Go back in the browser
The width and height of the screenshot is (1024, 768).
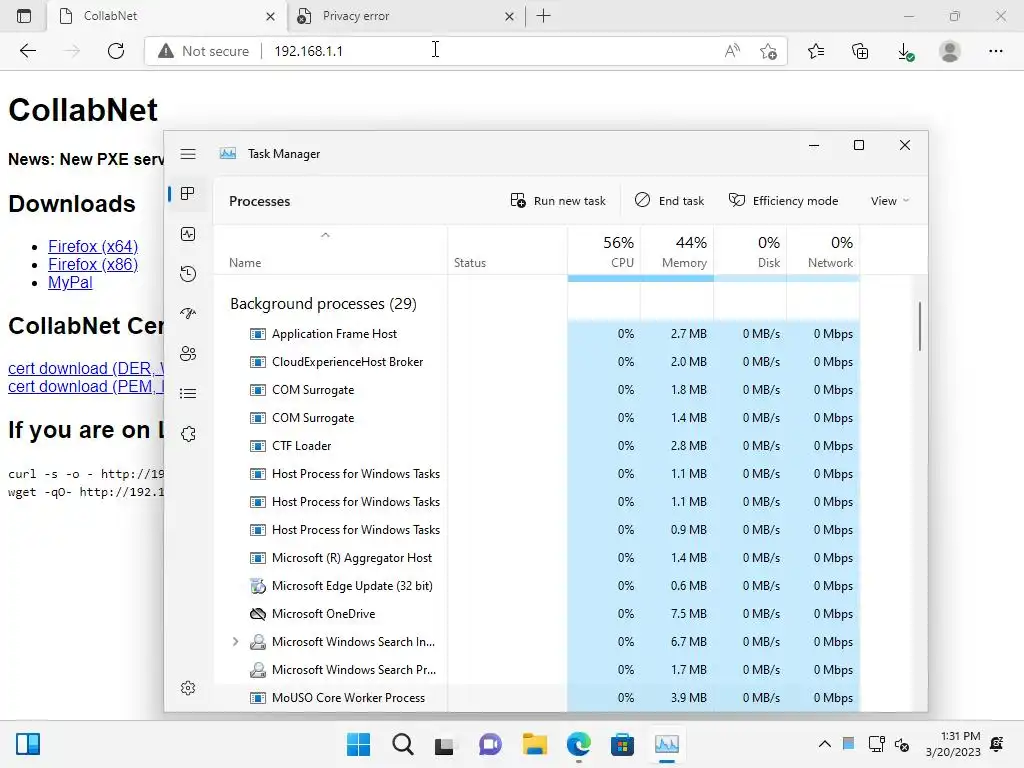27,51
